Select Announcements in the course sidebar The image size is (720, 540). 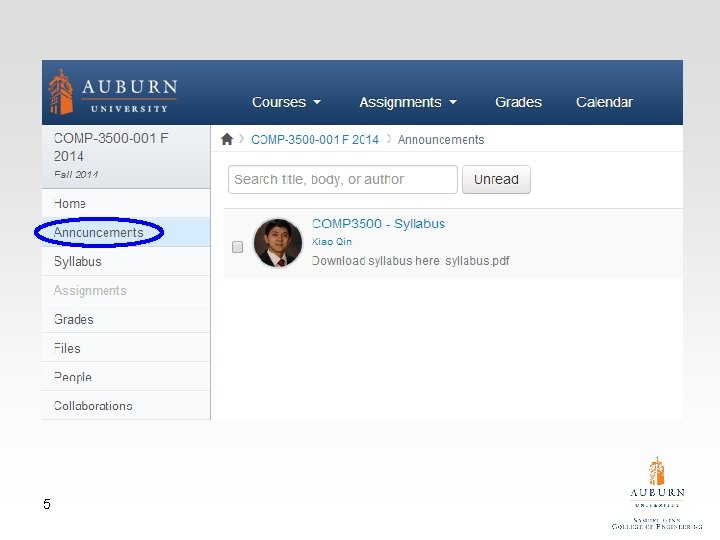126,232
